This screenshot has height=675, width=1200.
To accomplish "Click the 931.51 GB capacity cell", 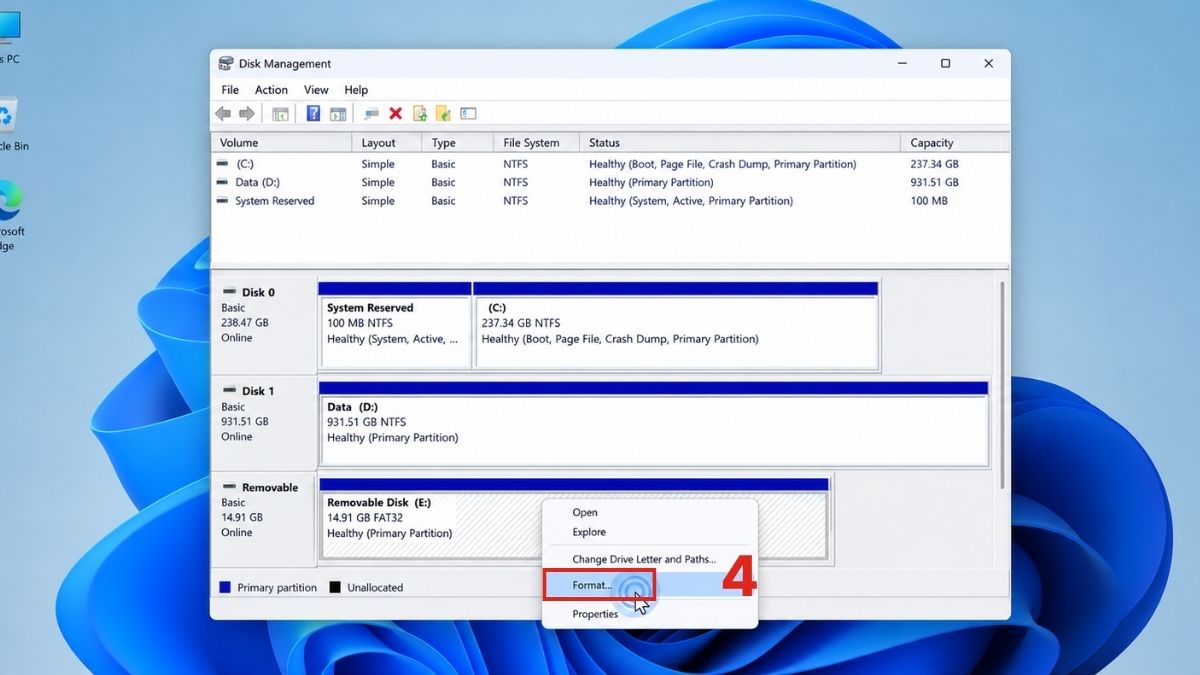I will tap(934, 182).
